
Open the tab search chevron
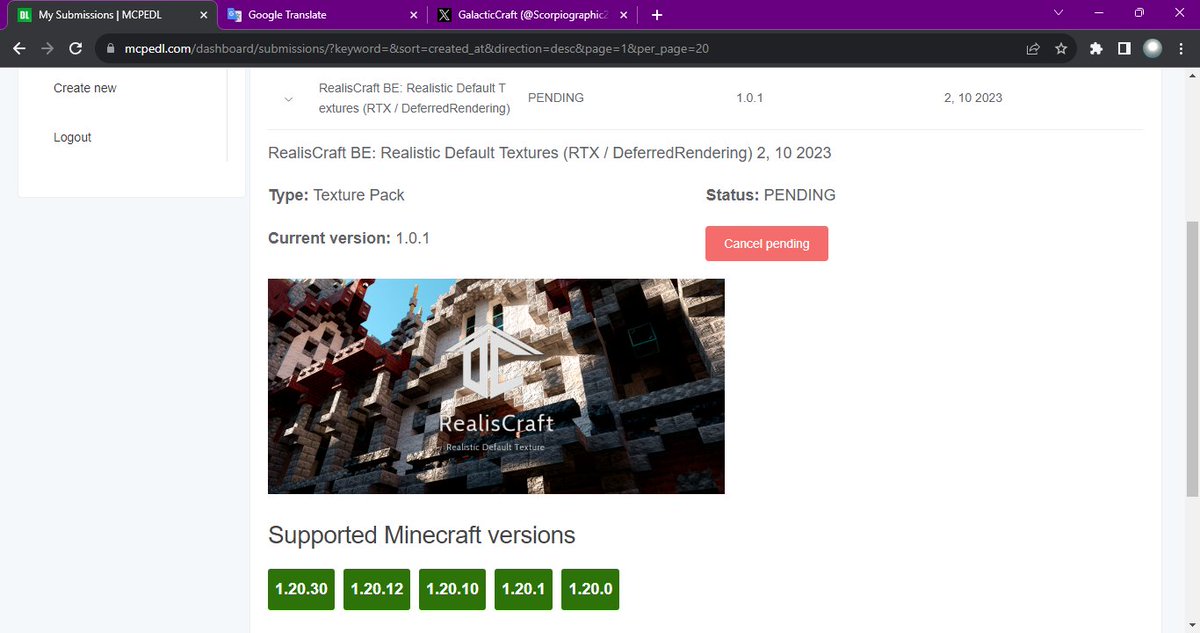[x=1059, y=13]
